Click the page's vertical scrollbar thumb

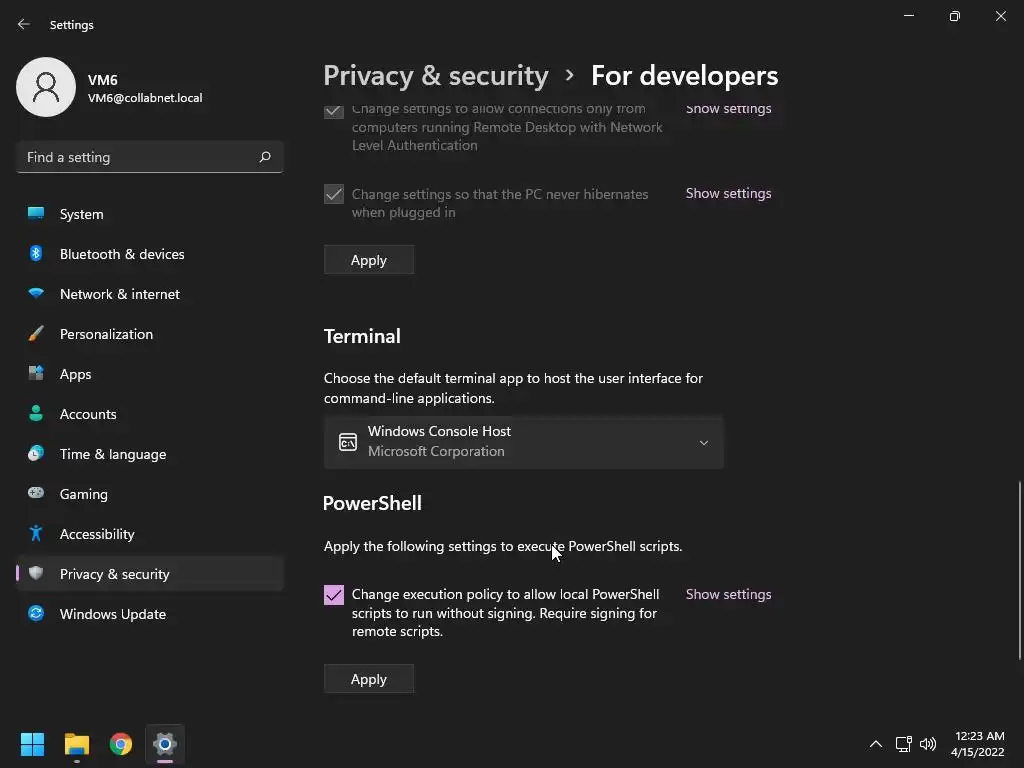coord(1020,570)
